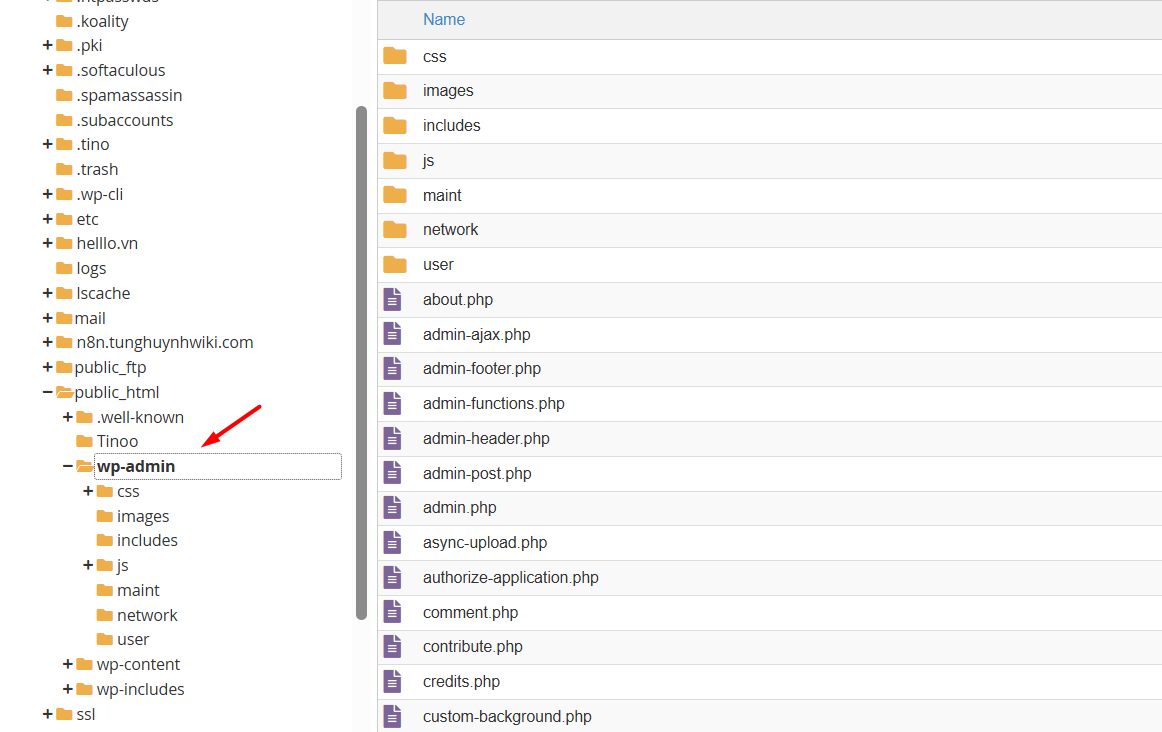
Task: Collapse the wp-admin tree folder
Action: [x=68, y=466]
